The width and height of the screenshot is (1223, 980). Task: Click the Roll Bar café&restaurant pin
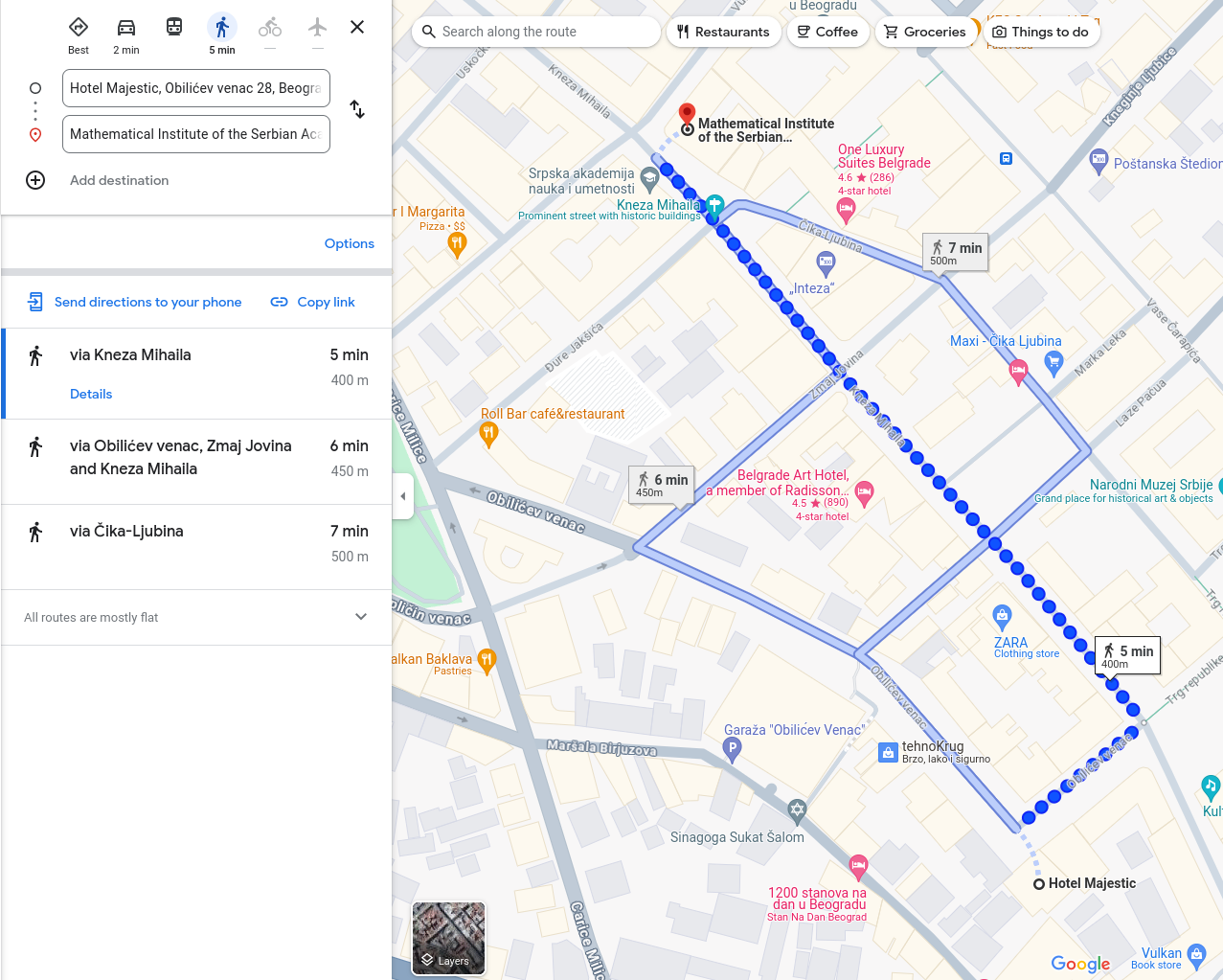488,435
